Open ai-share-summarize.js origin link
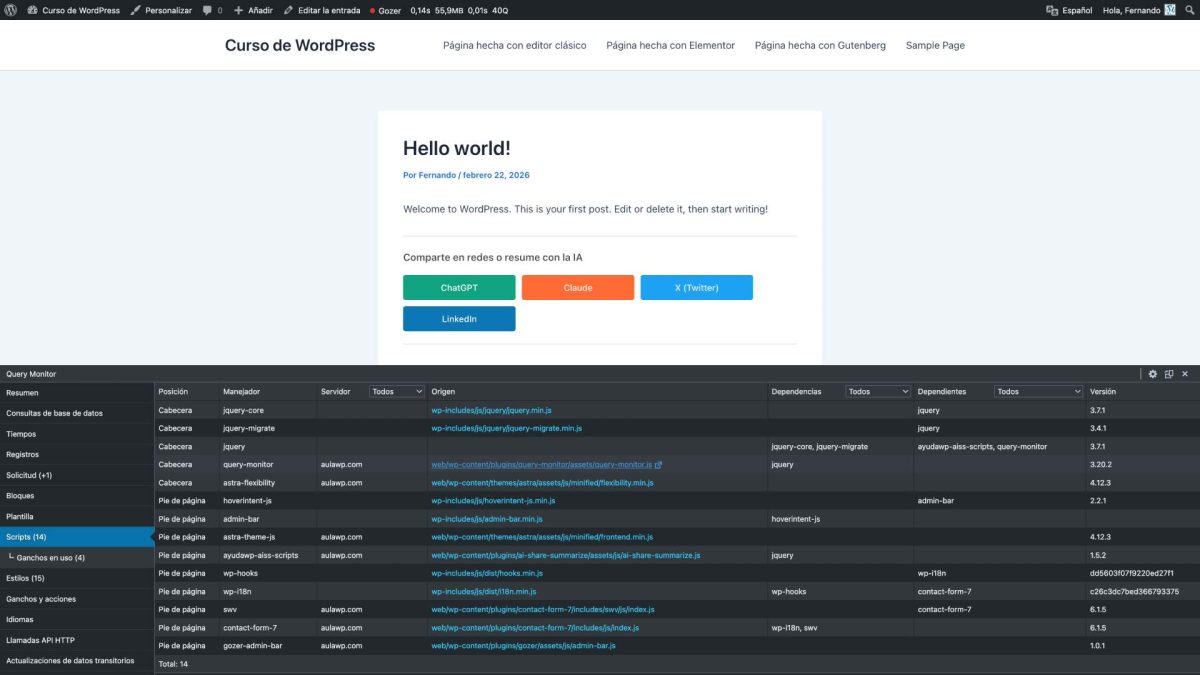Image resolution: width=1200 pixels, height=675 pixels. coord(565,555)
